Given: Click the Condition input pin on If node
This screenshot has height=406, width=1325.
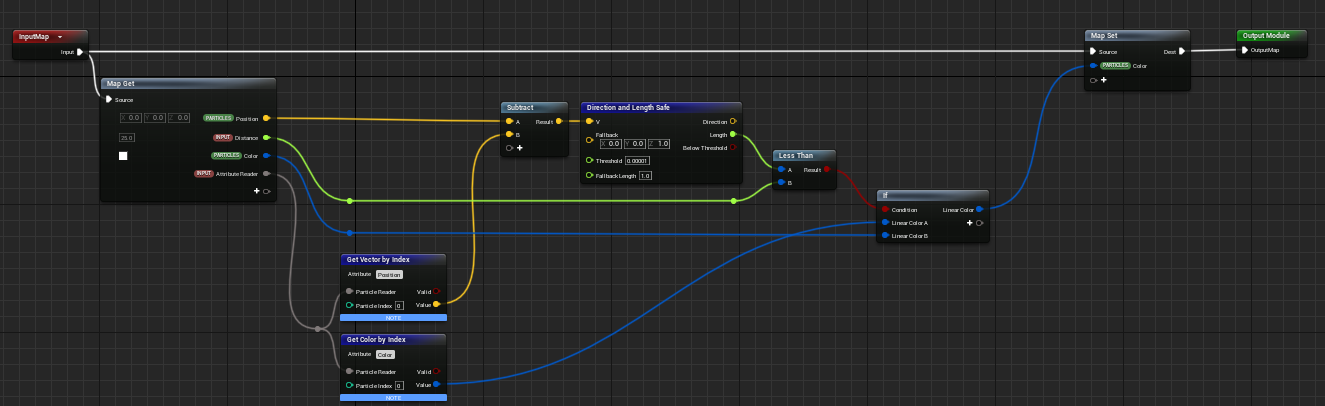Looking at the screenshot, I should pos(884,209).
